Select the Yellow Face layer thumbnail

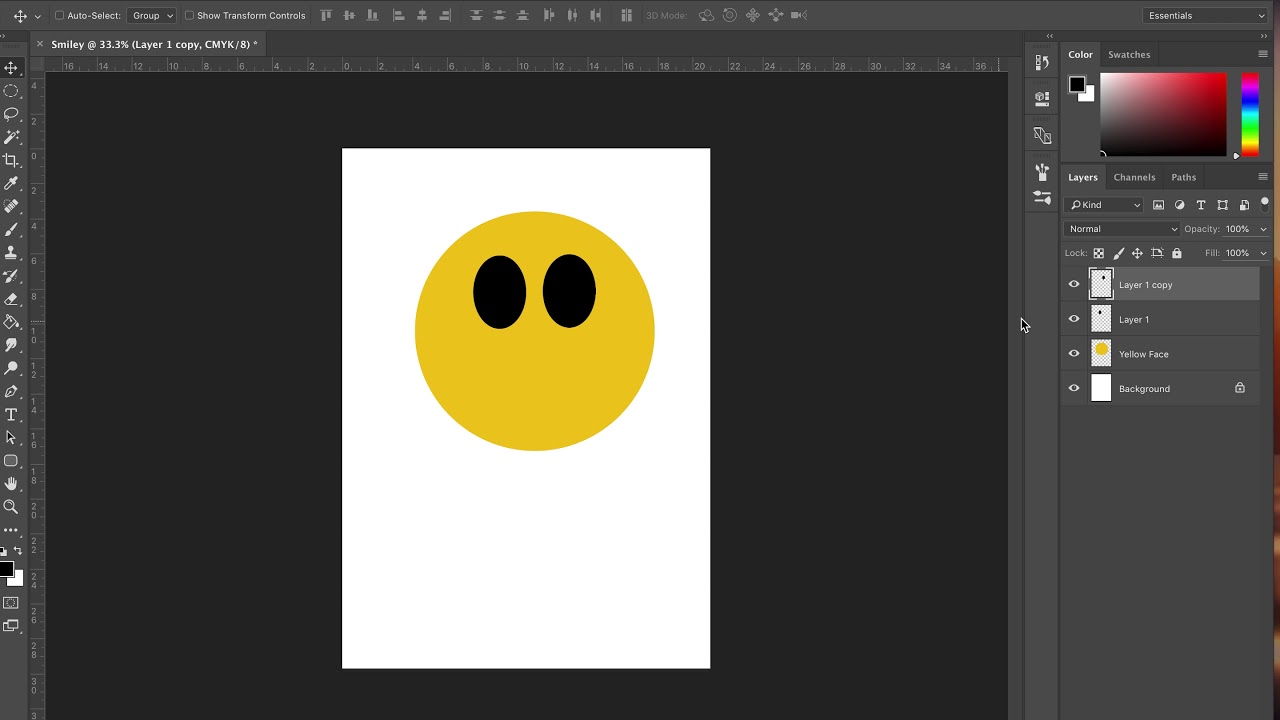coord(1101,354)
